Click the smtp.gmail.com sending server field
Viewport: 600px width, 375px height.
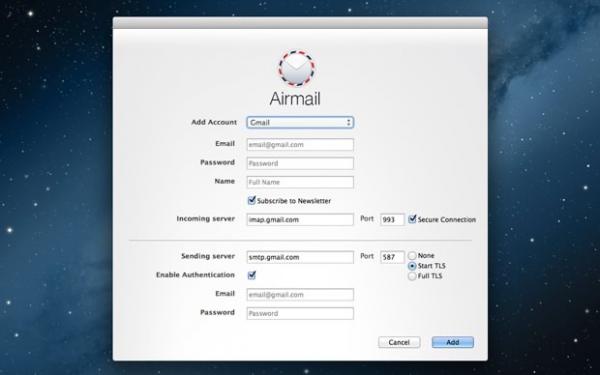[300, 257]
